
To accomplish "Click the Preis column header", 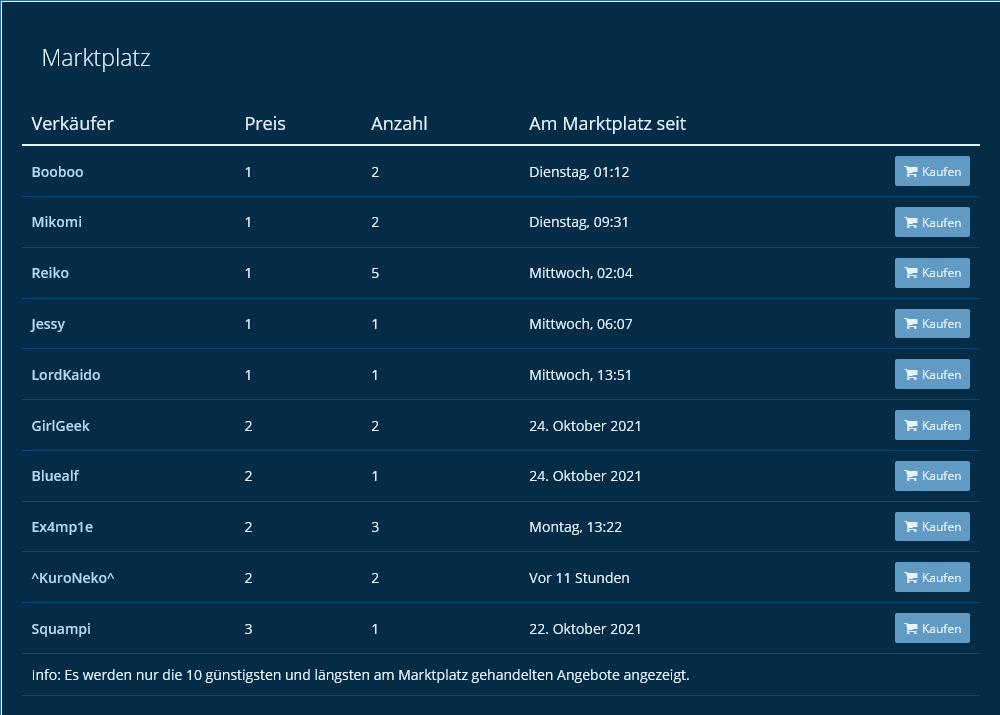I will tap(265, 124).
